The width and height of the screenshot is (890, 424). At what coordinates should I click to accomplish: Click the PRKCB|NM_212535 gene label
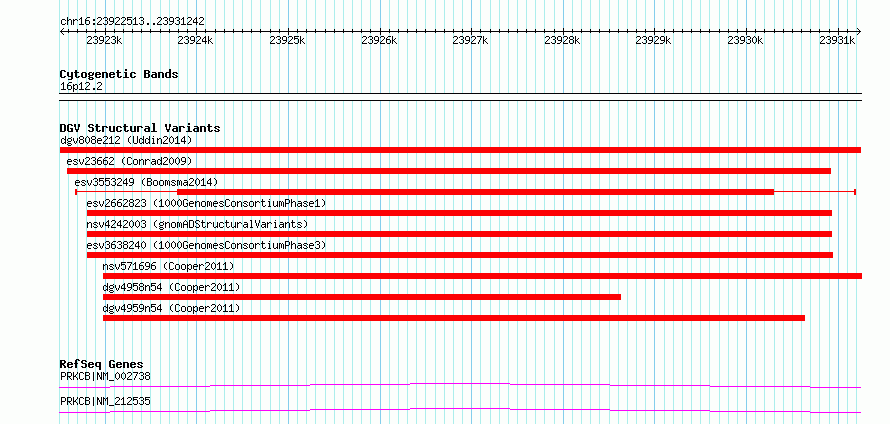point(105,402)
